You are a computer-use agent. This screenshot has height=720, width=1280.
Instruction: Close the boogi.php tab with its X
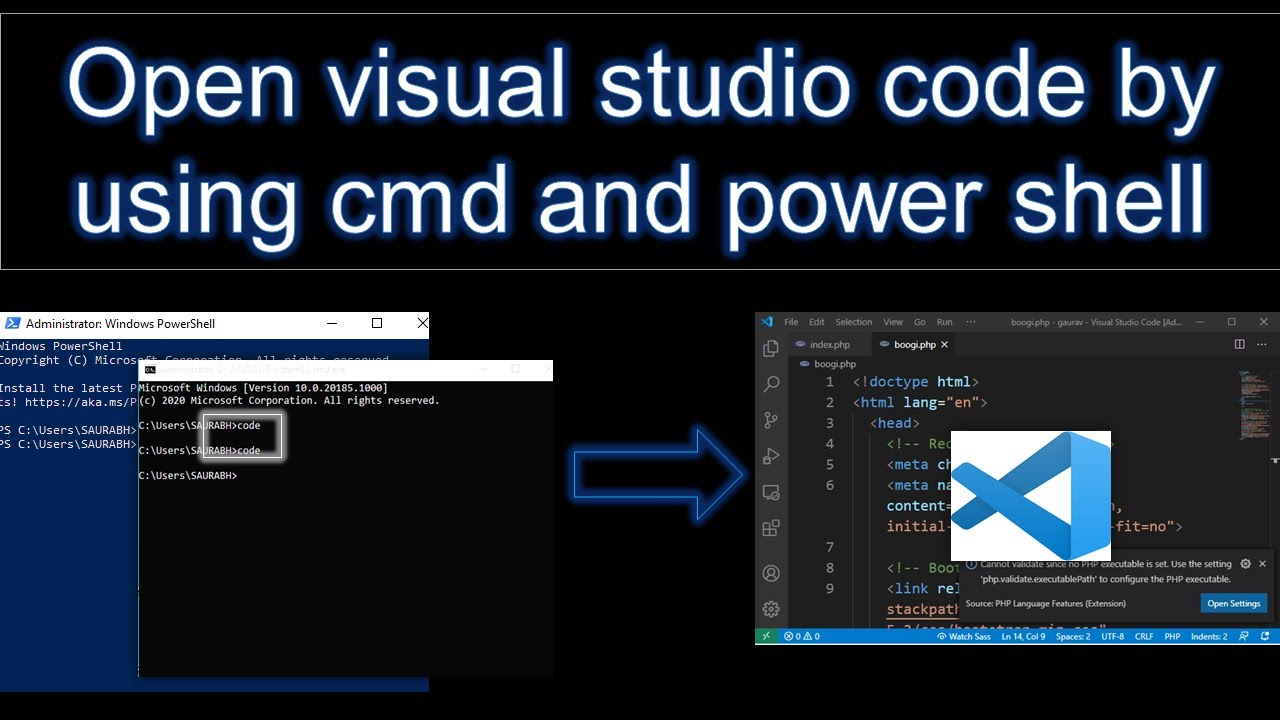pyautogui.click(x=944, y=344)
